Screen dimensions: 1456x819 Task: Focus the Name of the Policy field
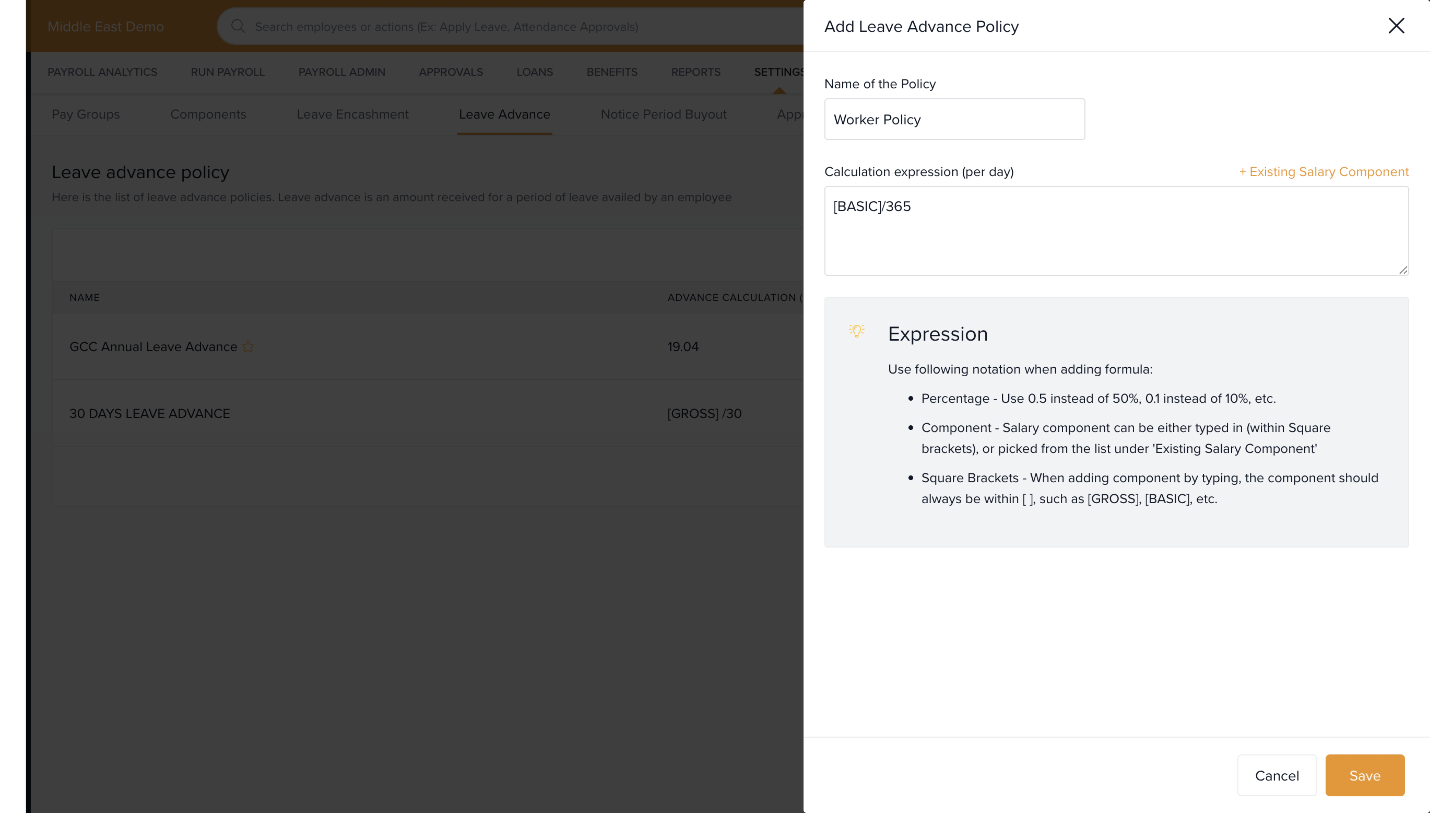point(954,119)
